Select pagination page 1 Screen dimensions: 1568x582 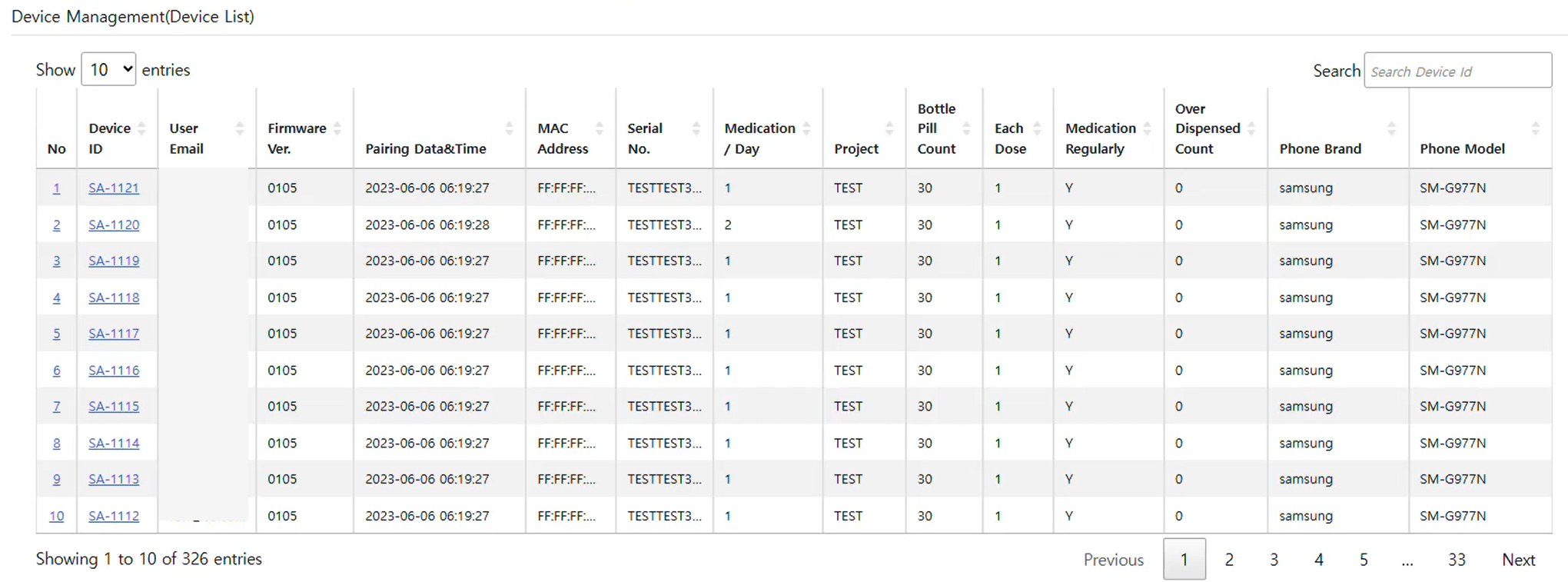pyautogui.click(x=1184, y=559)
